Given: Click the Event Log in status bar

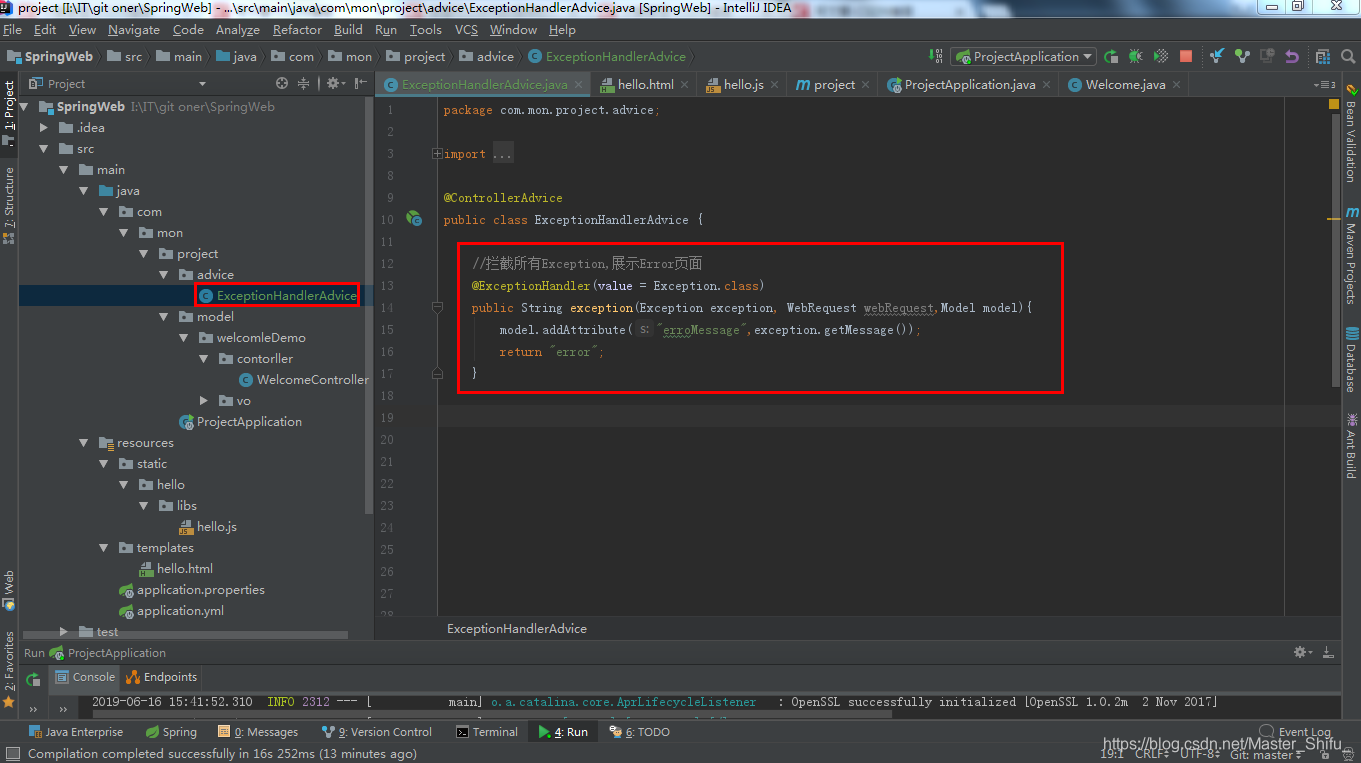Looking at the screenshot, I should click(x=1295, y=732).
